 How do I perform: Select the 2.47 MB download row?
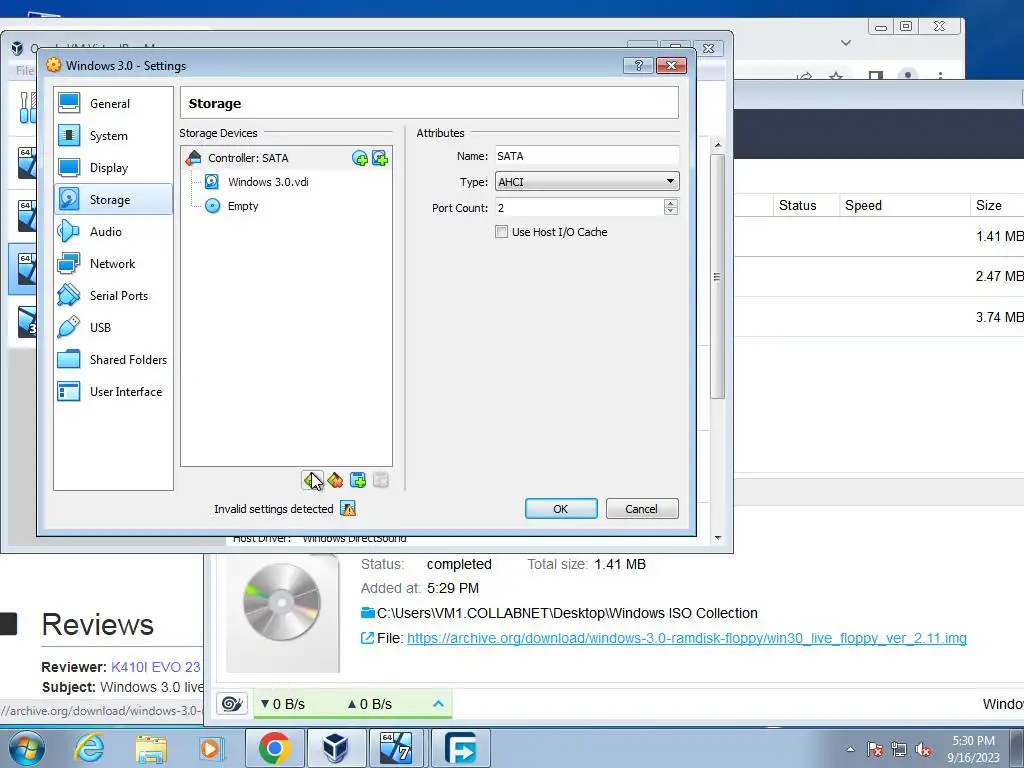[879, 276]
